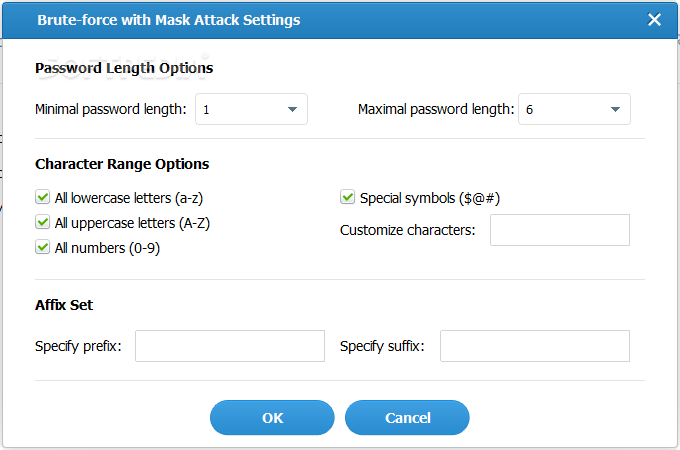Dismiss the dialog with the Cancel button
Image resolution: width=680 pixels, height=450 pixels.
(x=407, y=417)
